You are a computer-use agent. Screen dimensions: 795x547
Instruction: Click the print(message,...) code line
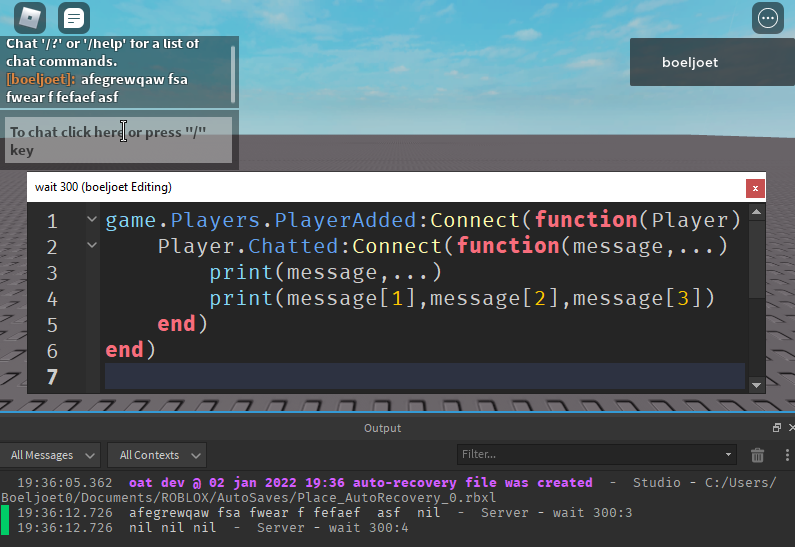click(326, 272)
